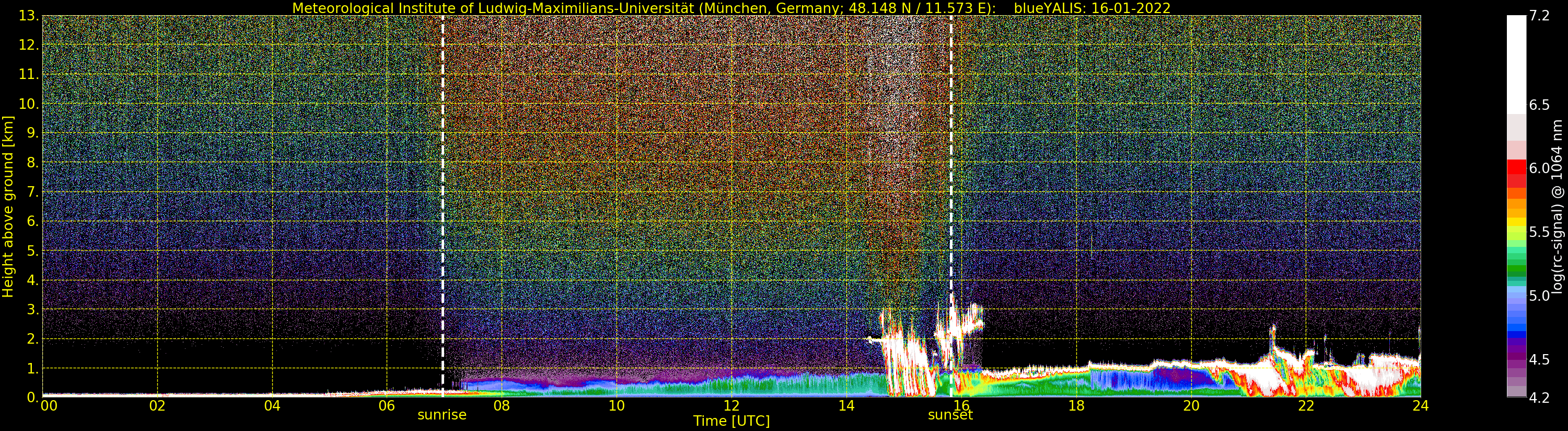
Task: Click the height axis tick label 13.
Action: coord(28,16)
